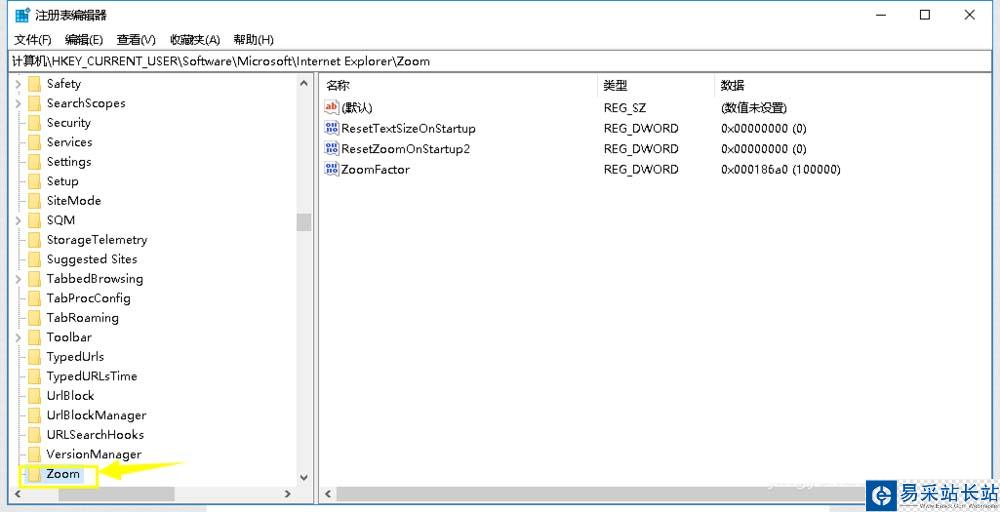
Task: Click the registry path address bar
Action: [500, 62]
